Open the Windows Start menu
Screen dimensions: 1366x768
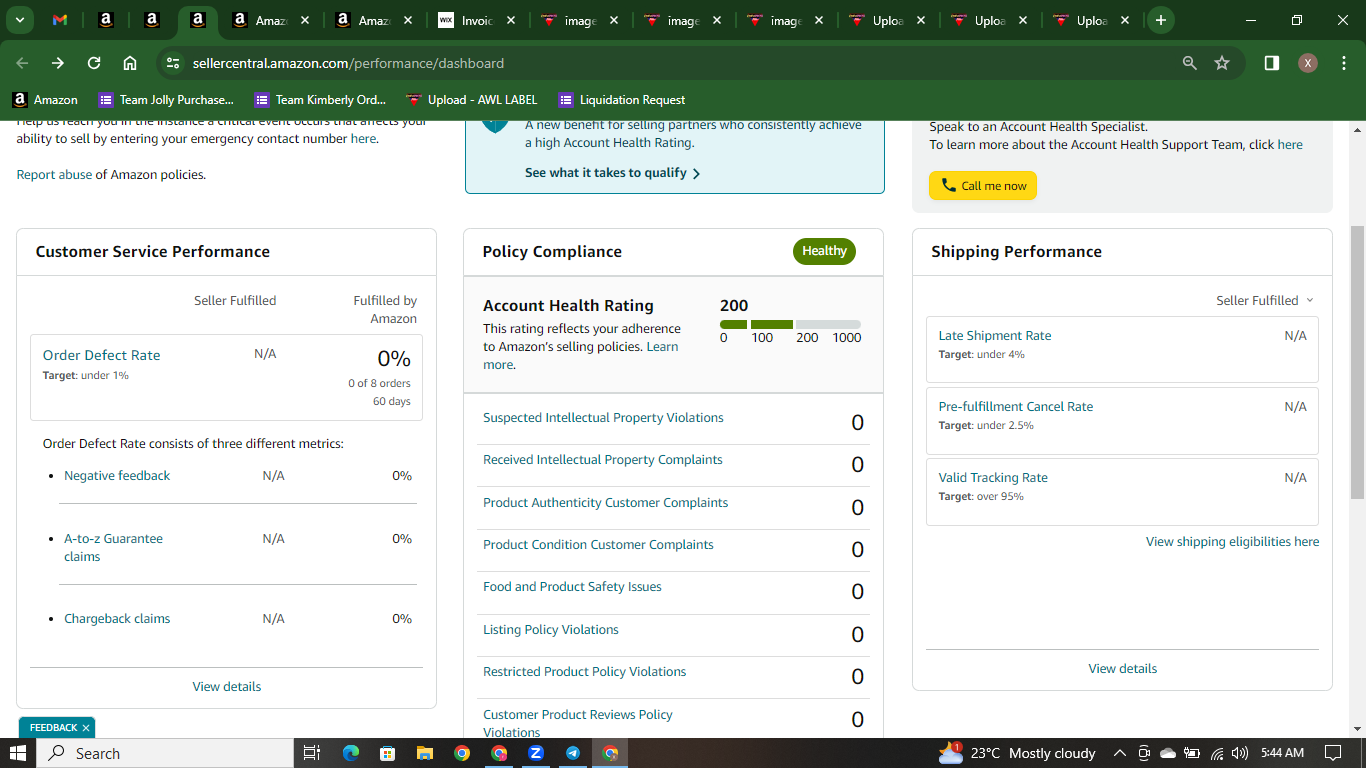pyautogui.click(x=18, y=753)
